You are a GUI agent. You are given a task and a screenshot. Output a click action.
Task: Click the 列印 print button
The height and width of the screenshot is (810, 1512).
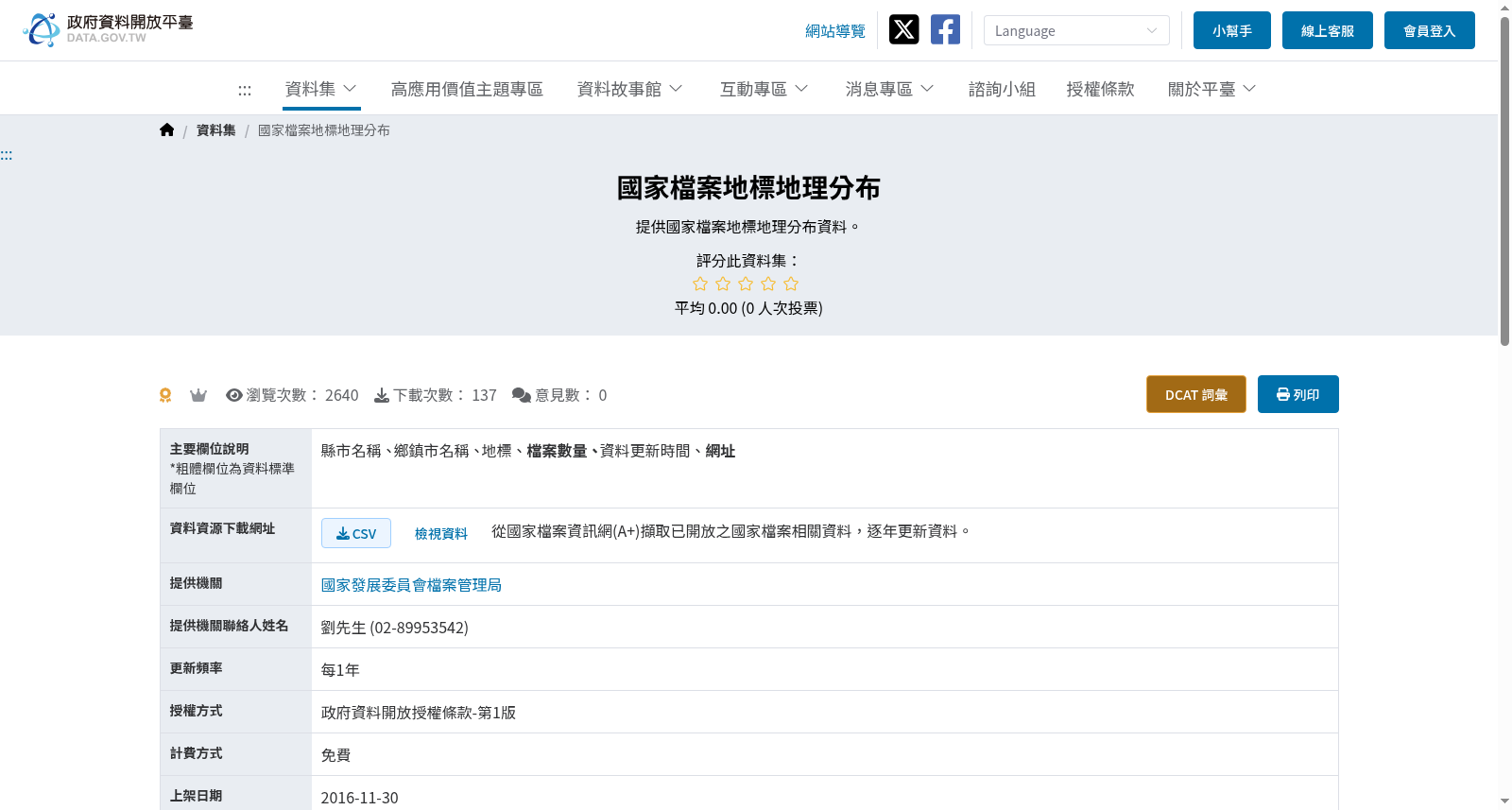coord(1298,394)
